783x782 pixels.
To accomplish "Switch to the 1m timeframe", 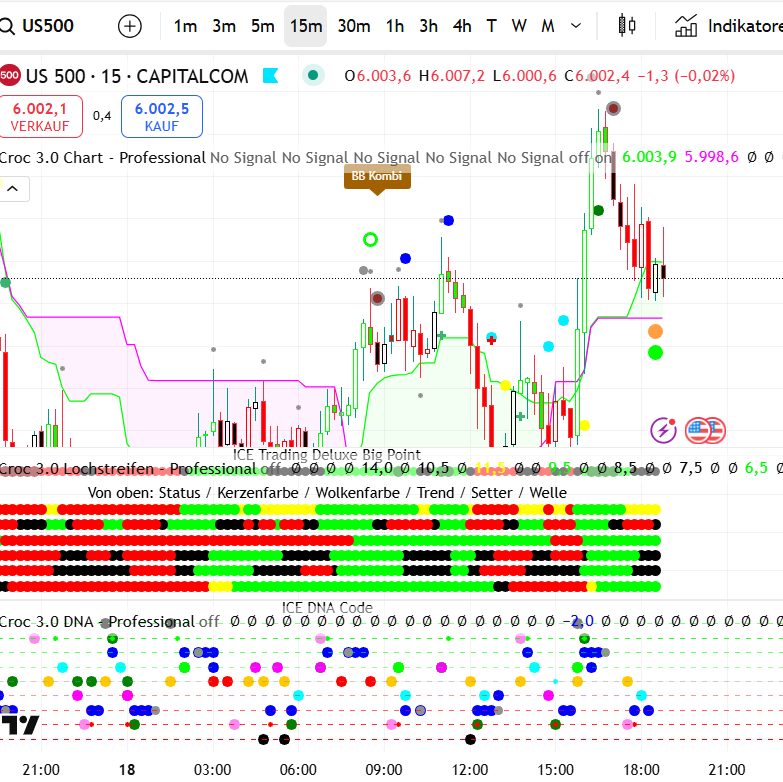I will [x=185, y=26].
